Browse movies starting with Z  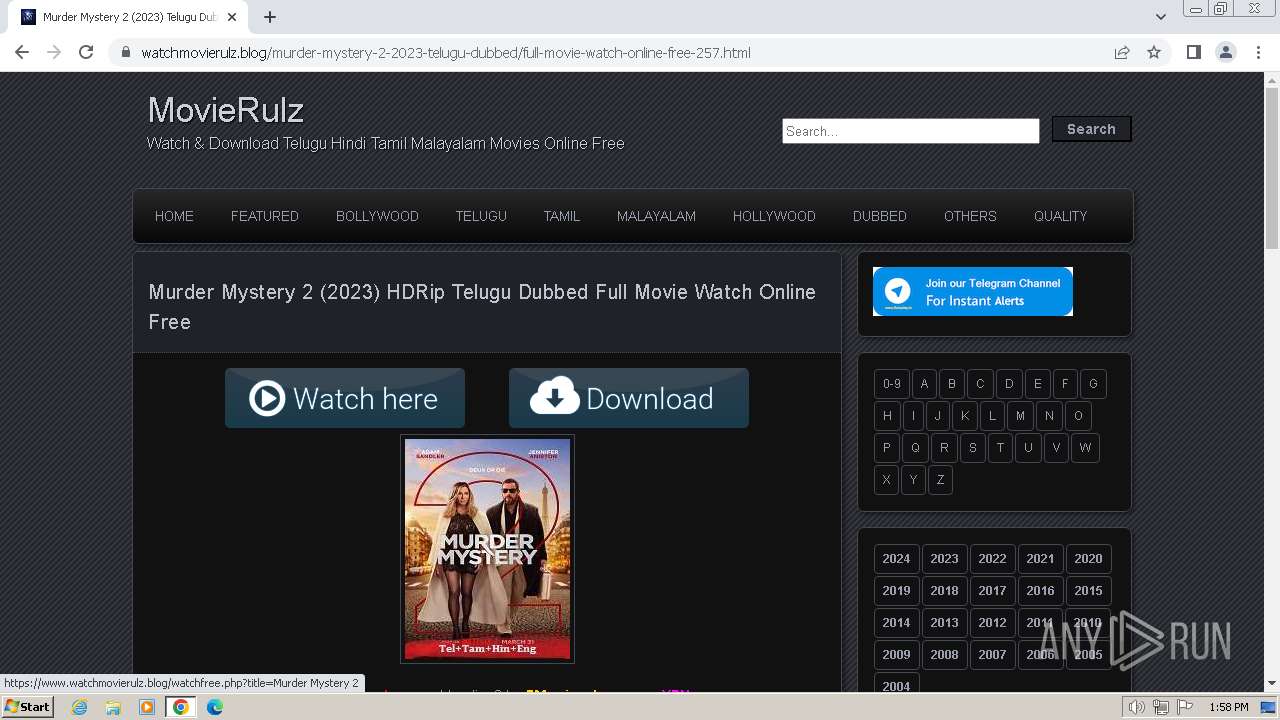coord(940,480)
